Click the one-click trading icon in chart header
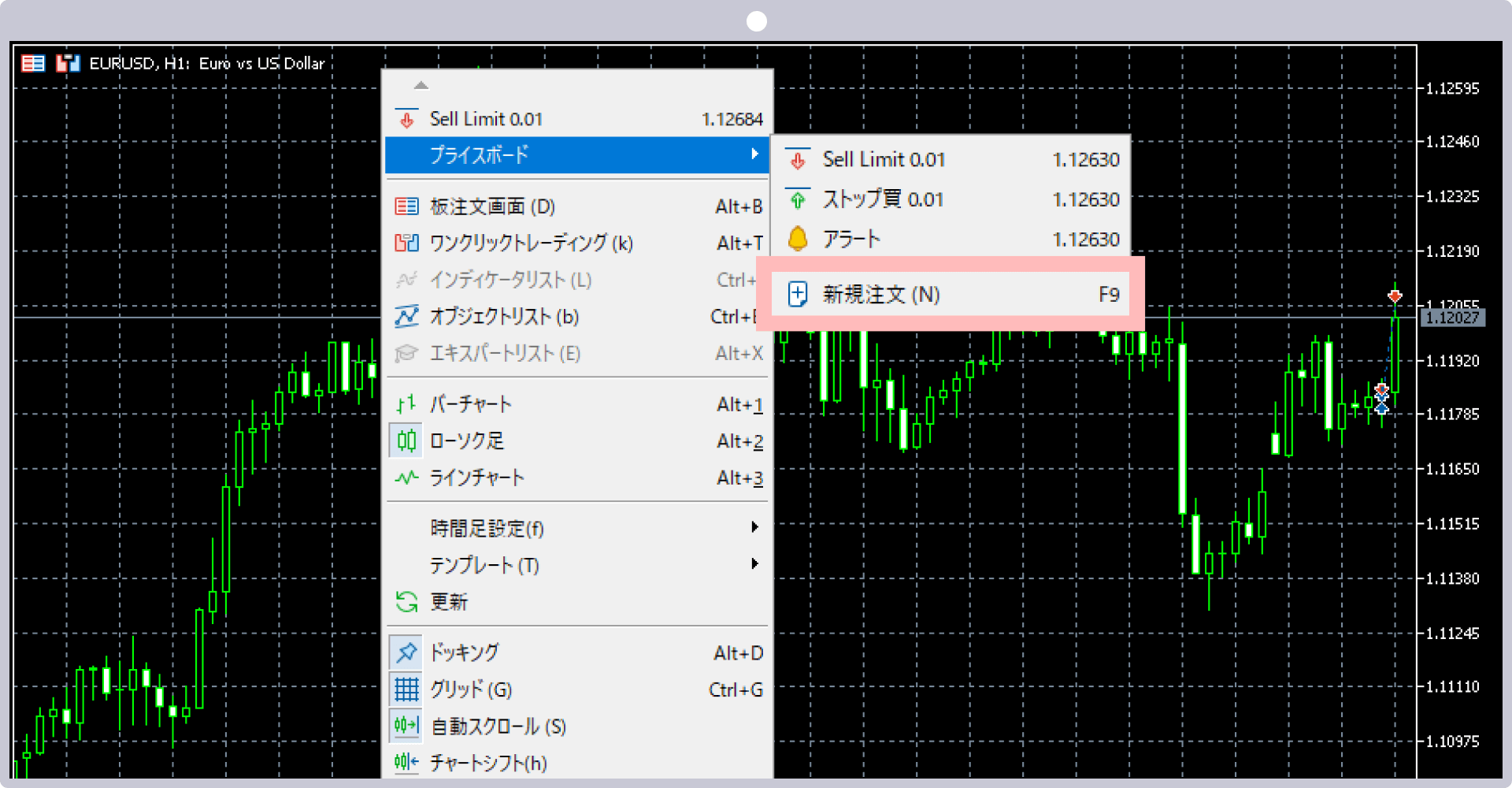Viewport: 1512px width, 788px height. (68, 63)
